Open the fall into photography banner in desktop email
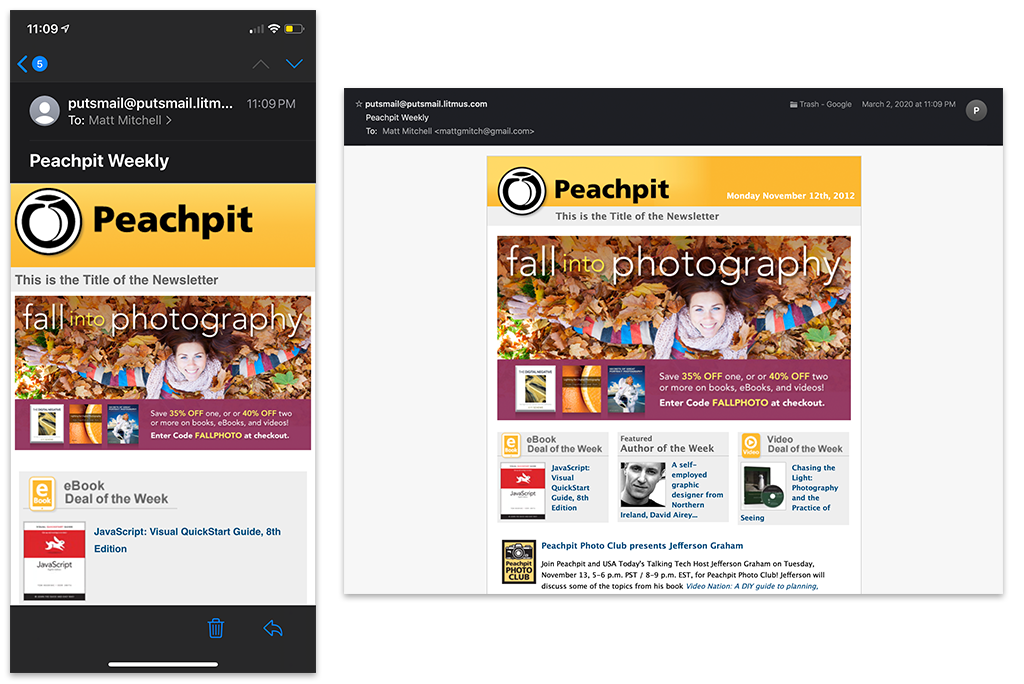The width and height of the screenshot is (1024, 684). click(x=673, y=328)
